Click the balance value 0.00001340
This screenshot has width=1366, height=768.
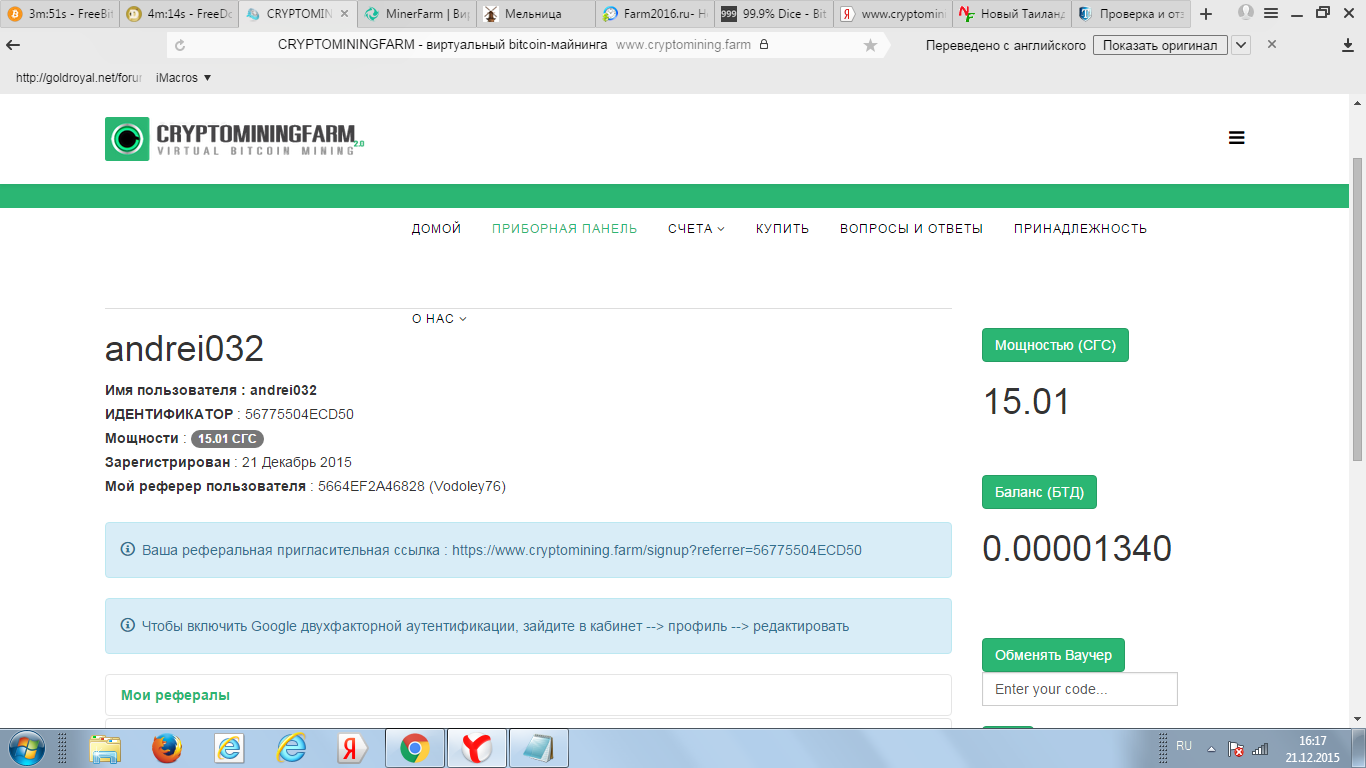coord(1077,549)
